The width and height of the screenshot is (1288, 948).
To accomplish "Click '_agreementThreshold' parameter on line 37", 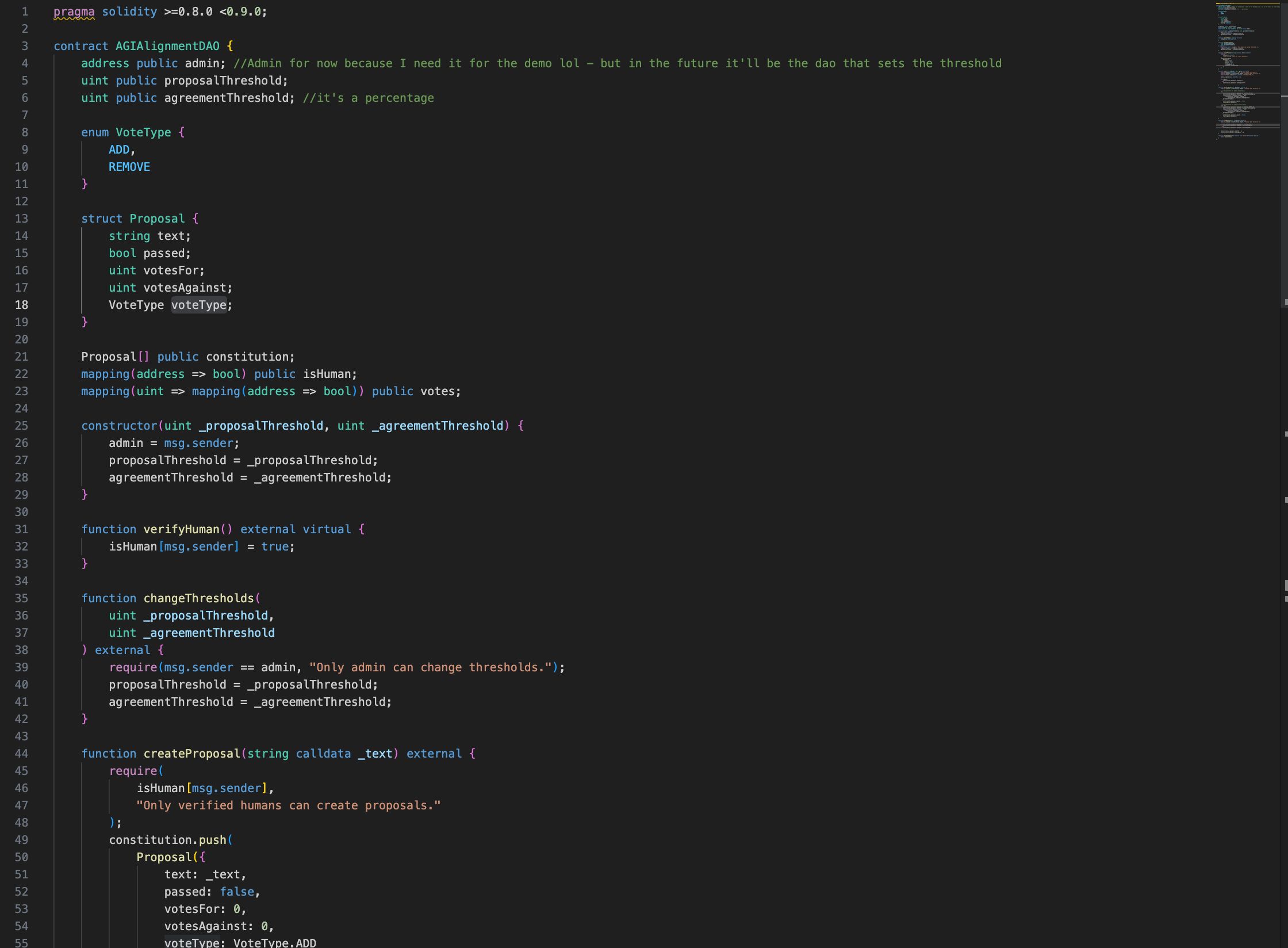I will [209, 633].
